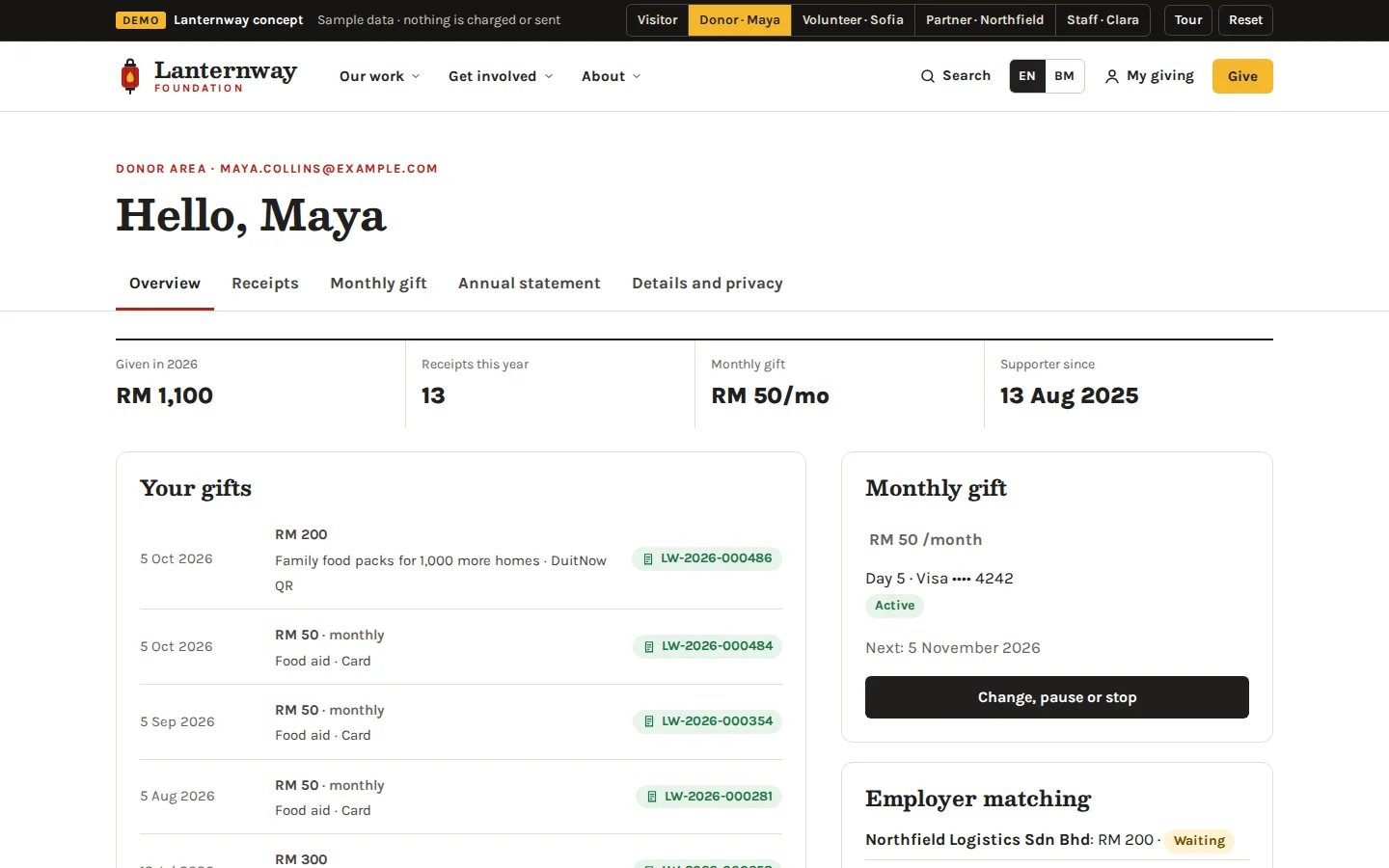The width and height of the screenshot is (1389, 868).
Task: Click receipt icon for LW-2026-000486
Action: [x=648, y=558]
